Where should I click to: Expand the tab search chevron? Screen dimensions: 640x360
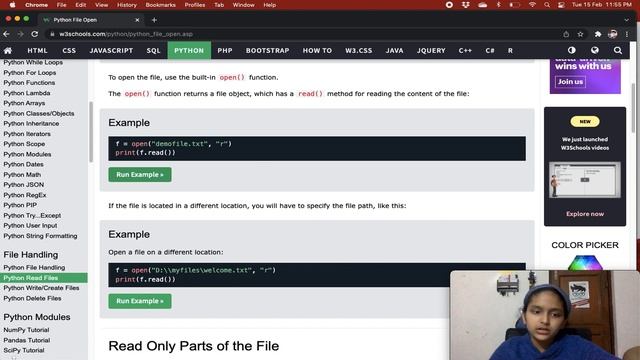tap(626, 20)
